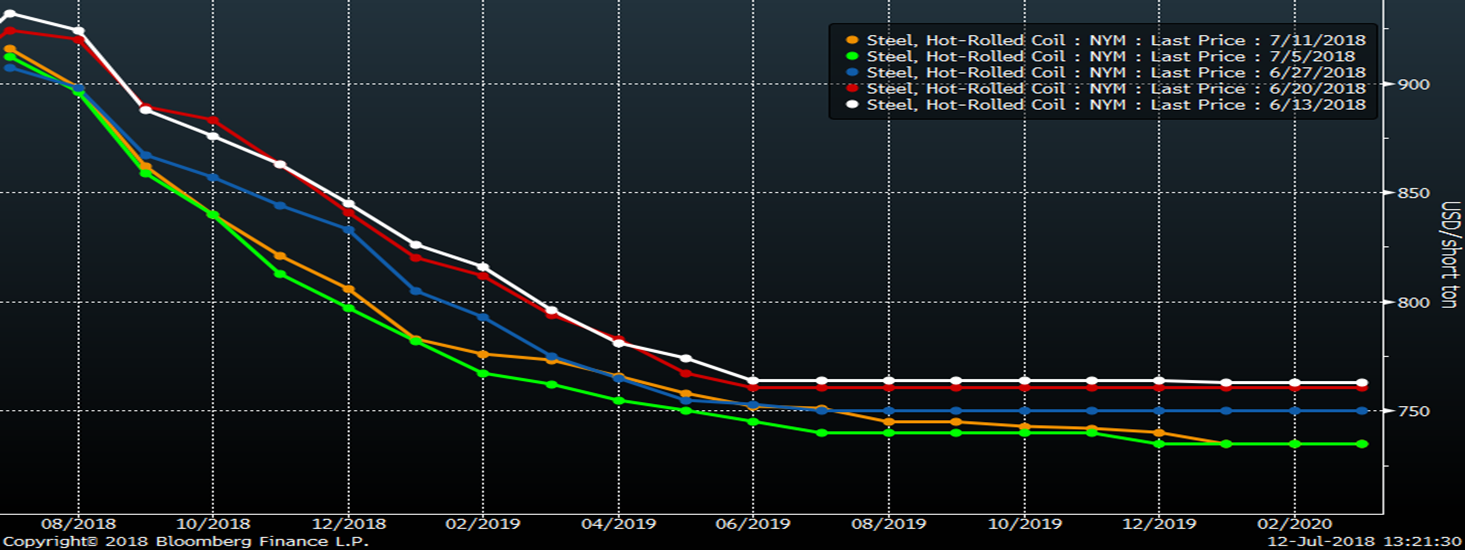This screenshot has height=550, width=1465.
Task: Click the blue legend marker for 6/27/2018
Action: coord(850,73)
